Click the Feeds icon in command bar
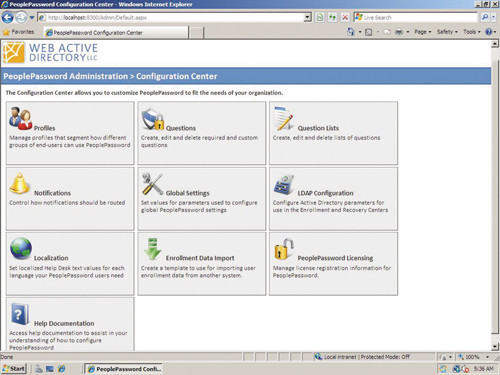Image resolution: width=500 pixels, height=375 pixels. coord(369,32)
